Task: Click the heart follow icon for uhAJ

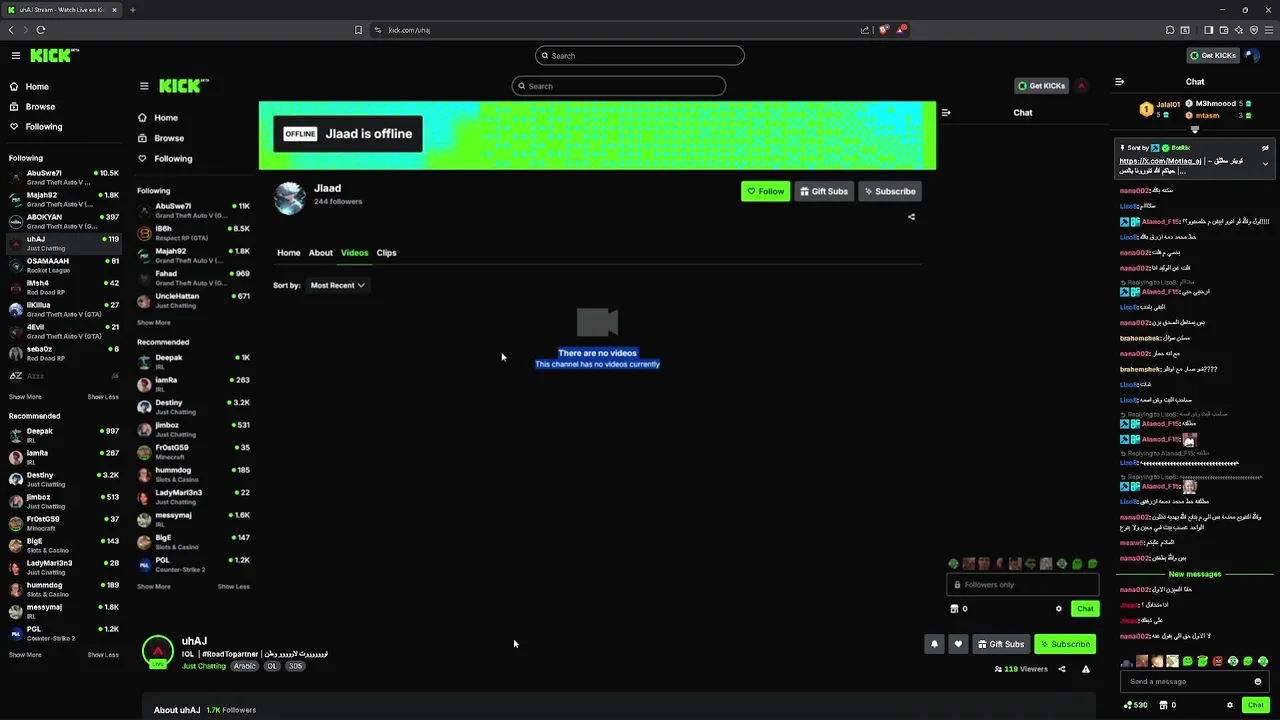Action: [958, 644]
